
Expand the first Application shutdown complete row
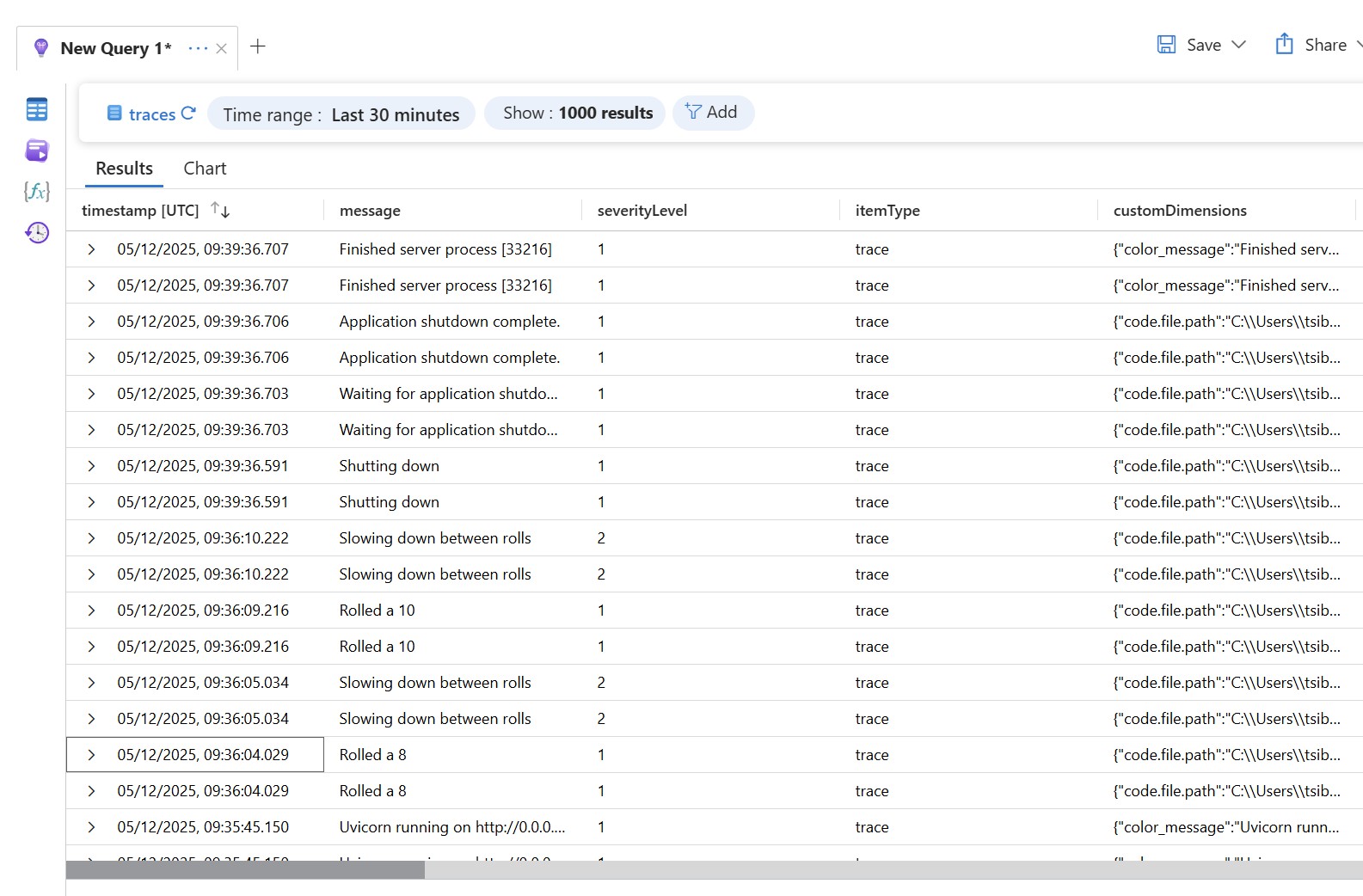coord(91,322)
